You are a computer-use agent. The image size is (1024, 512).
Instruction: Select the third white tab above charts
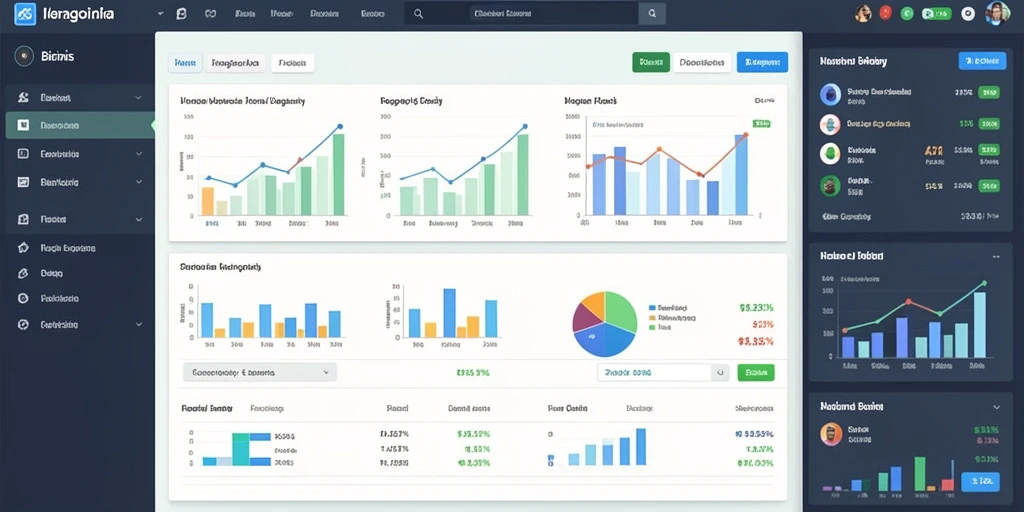pos(293,63)
